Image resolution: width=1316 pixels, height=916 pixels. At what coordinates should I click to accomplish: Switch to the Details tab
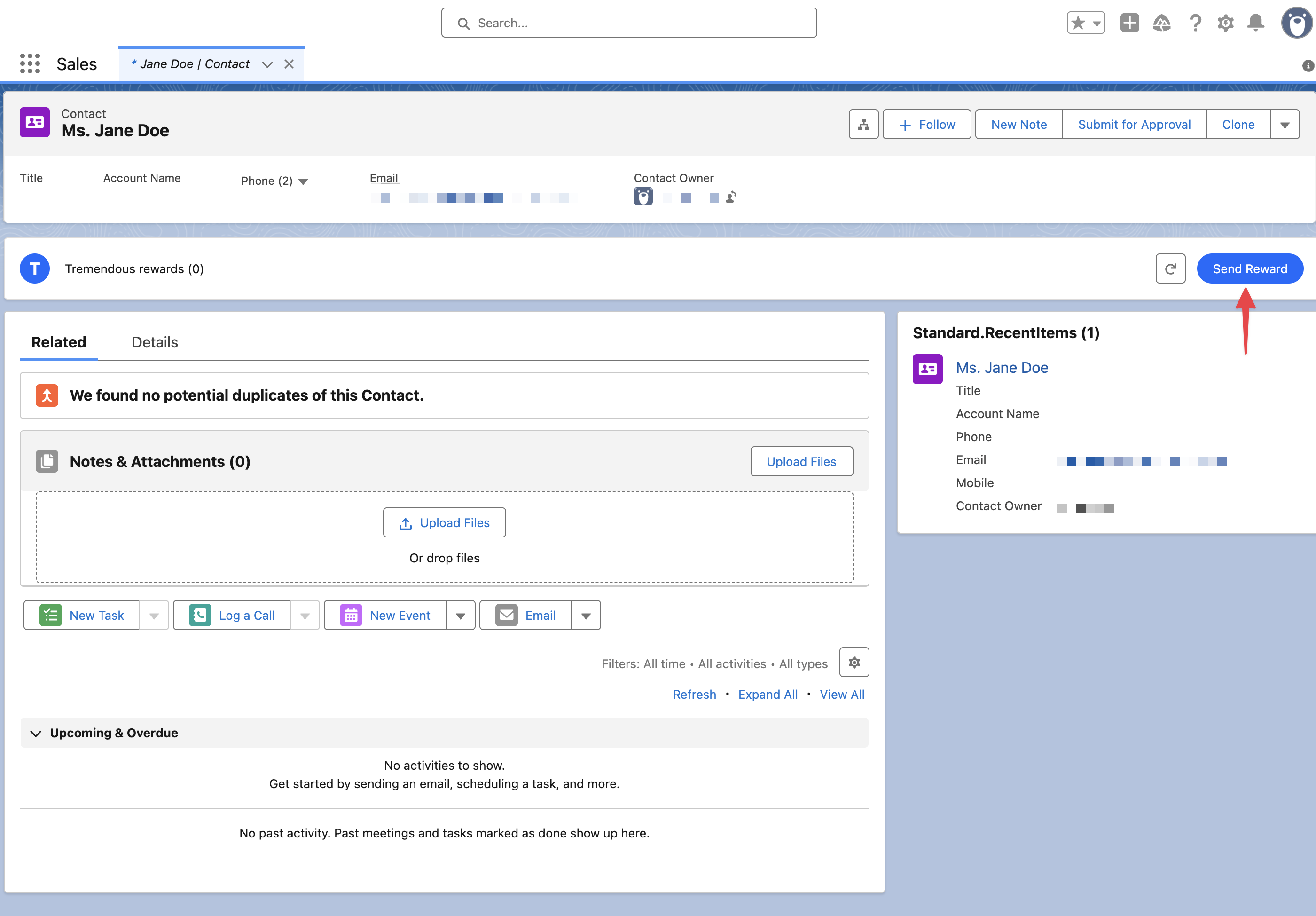point(155,342)
